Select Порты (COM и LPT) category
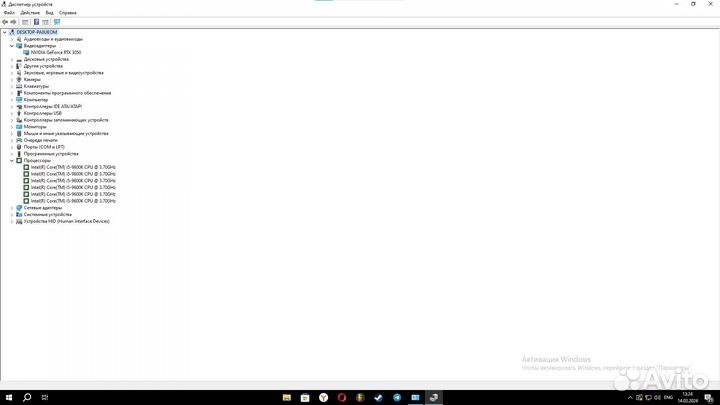Viewport: 720px width, 405px height. pyautogui.click(x=44, y=147)
